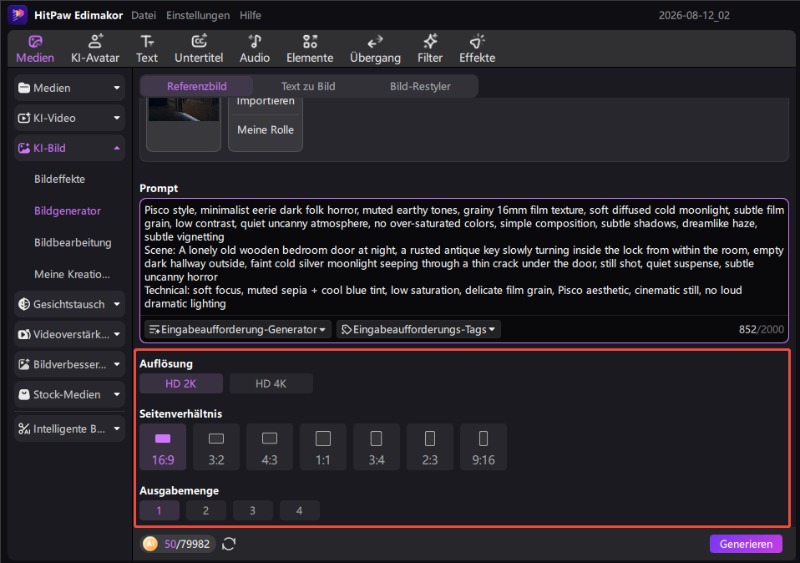Image resolution: width=800 pixels, height=563 pixels.
Task: Click the Importieren button
Action: pos(265,101)
